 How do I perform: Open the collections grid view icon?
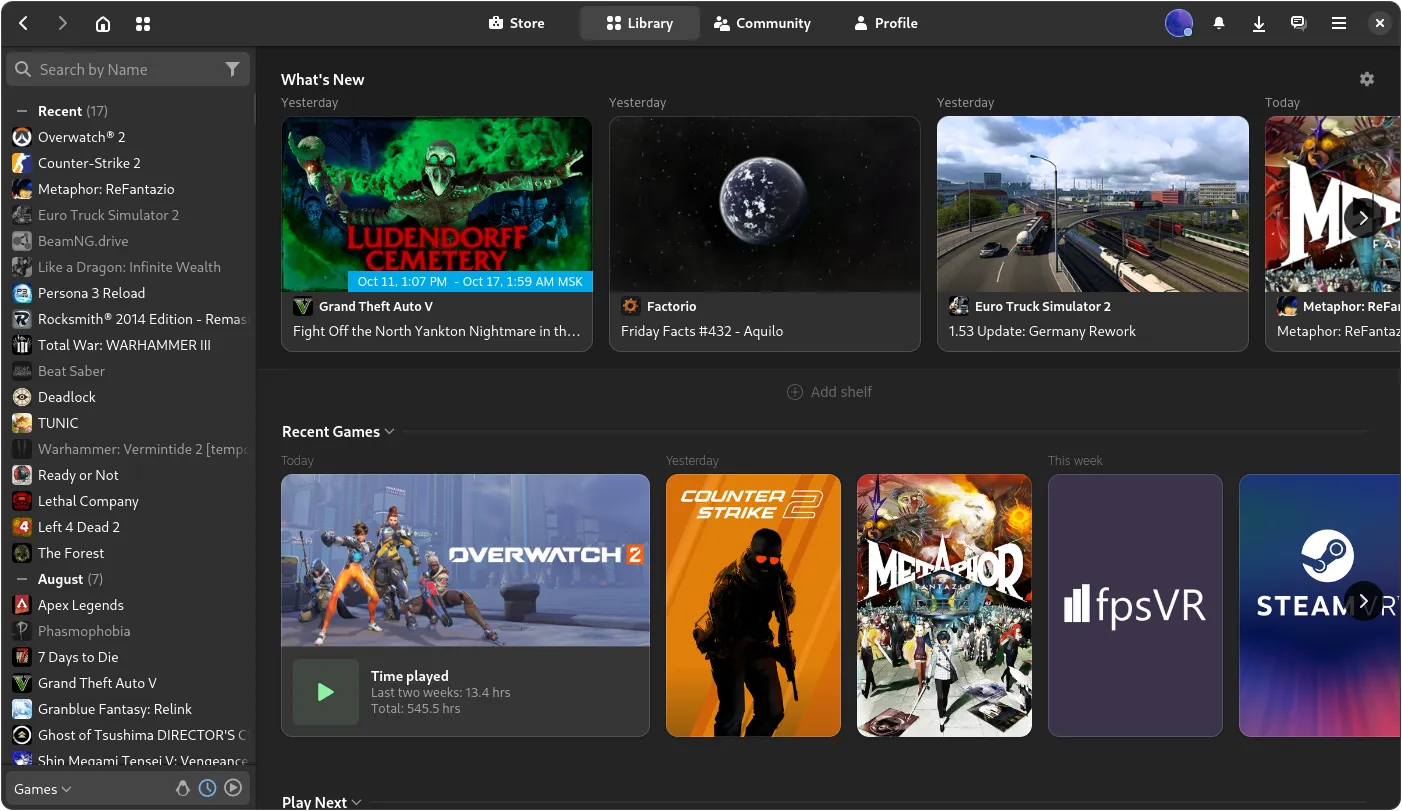143,23
